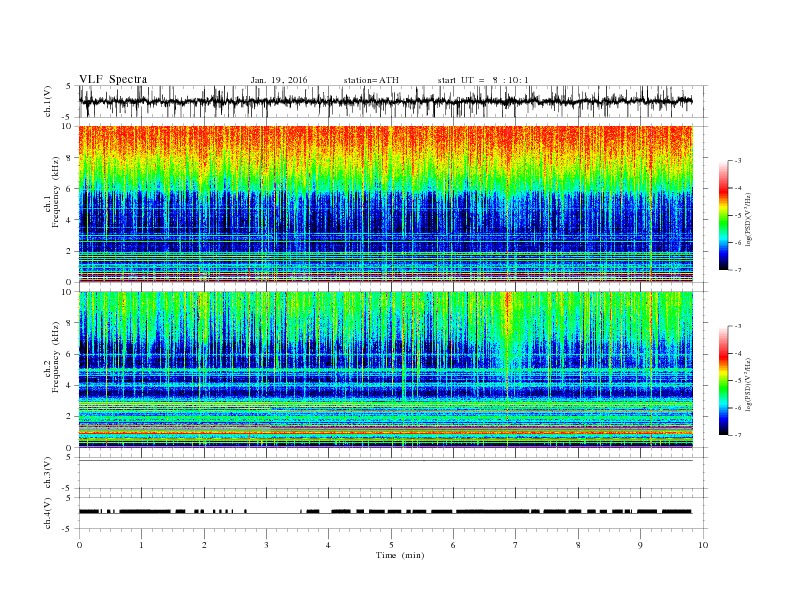This screenshot has height=612, width=792.
Task: Click the ch.1 spectrogram color bar
Action: (724, 215)
